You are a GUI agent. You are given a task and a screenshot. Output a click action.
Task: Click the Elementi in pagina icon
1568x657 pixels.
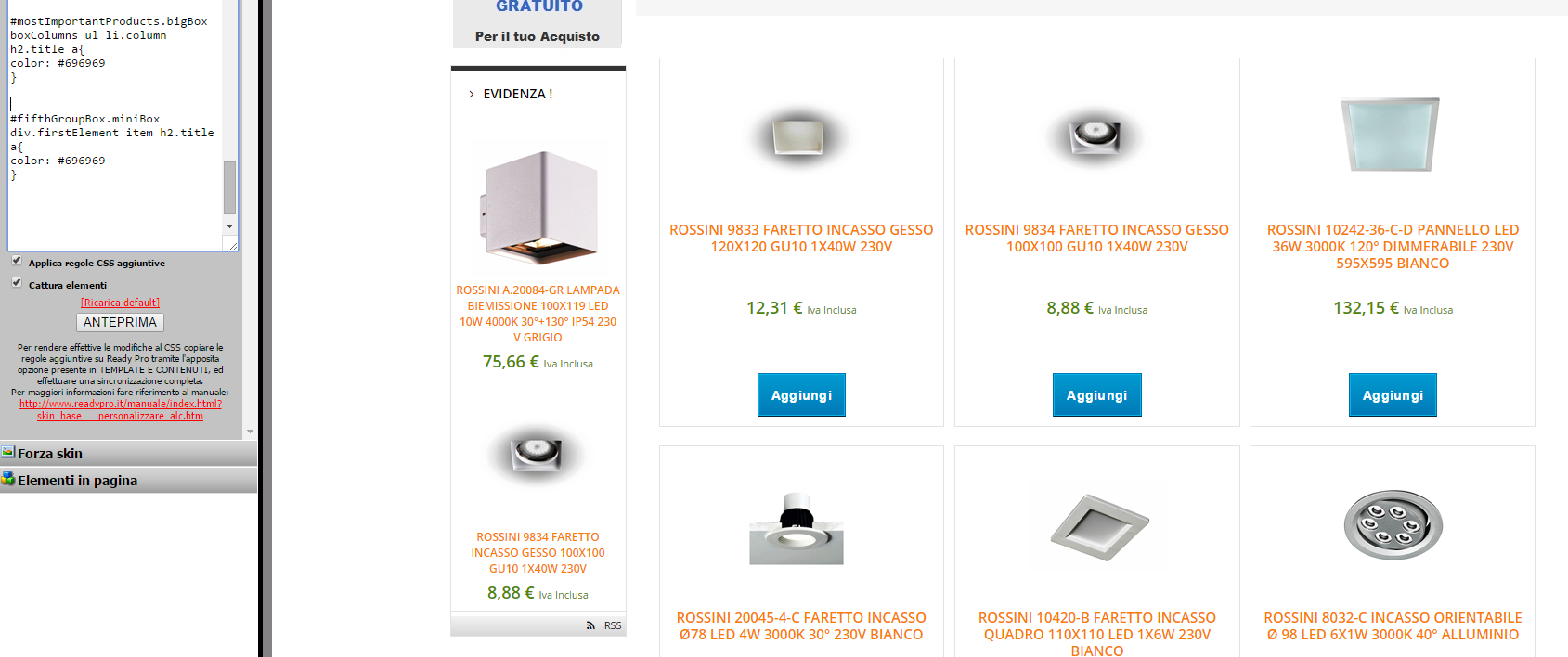pyautogui.click(x=8, y=479)
